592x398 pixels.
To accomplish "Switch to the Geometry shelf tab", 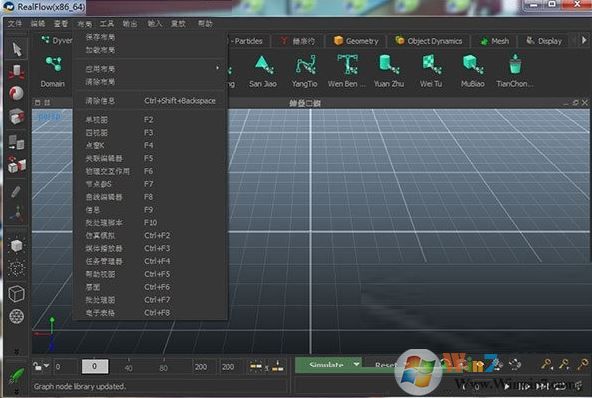I will (x=356, y=41).
